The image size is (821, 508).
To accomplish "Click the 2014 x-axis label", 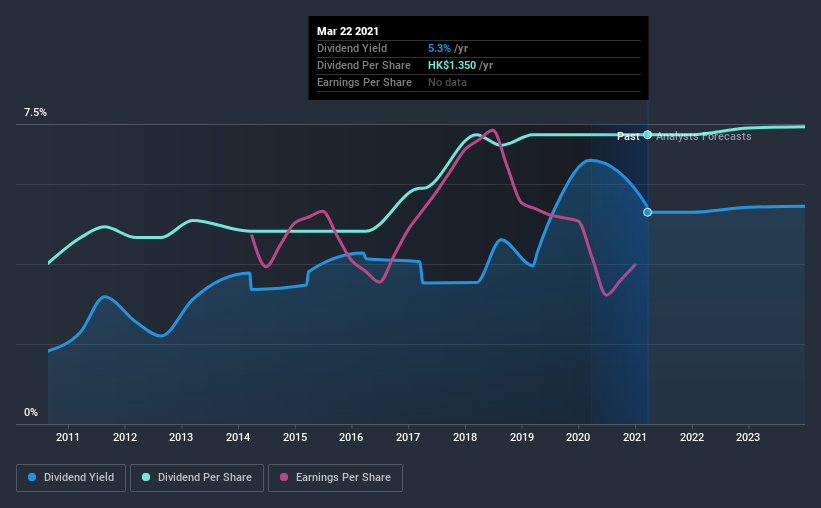I will click(238, 437).
